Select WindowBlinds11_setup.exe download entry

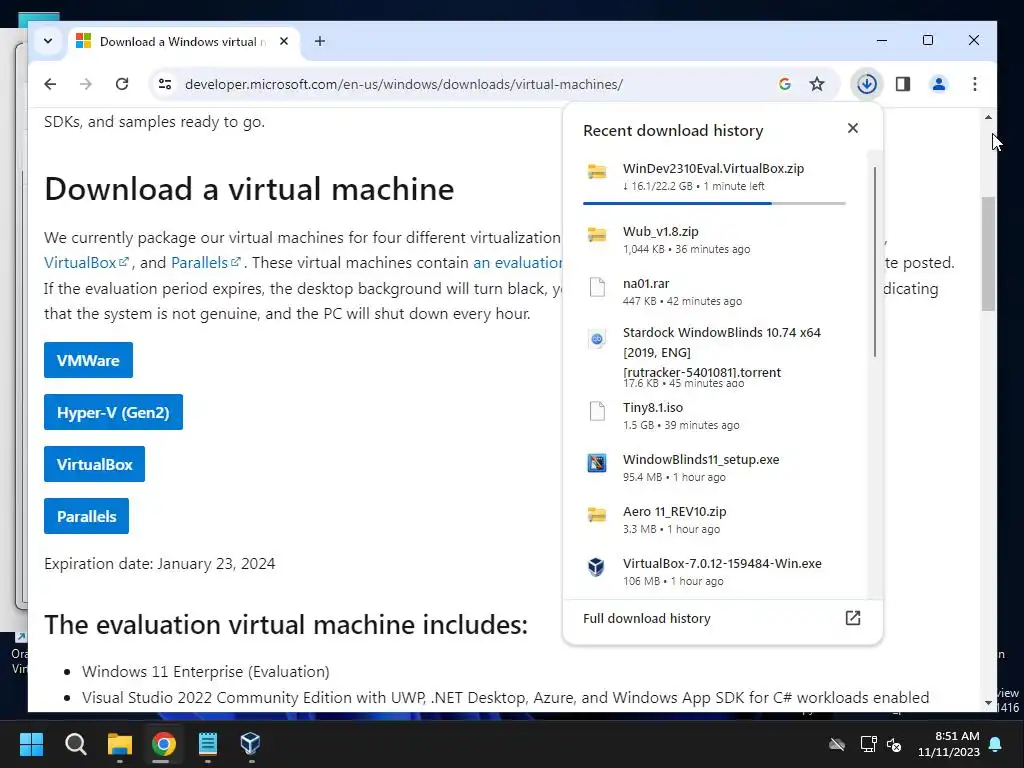714,468
